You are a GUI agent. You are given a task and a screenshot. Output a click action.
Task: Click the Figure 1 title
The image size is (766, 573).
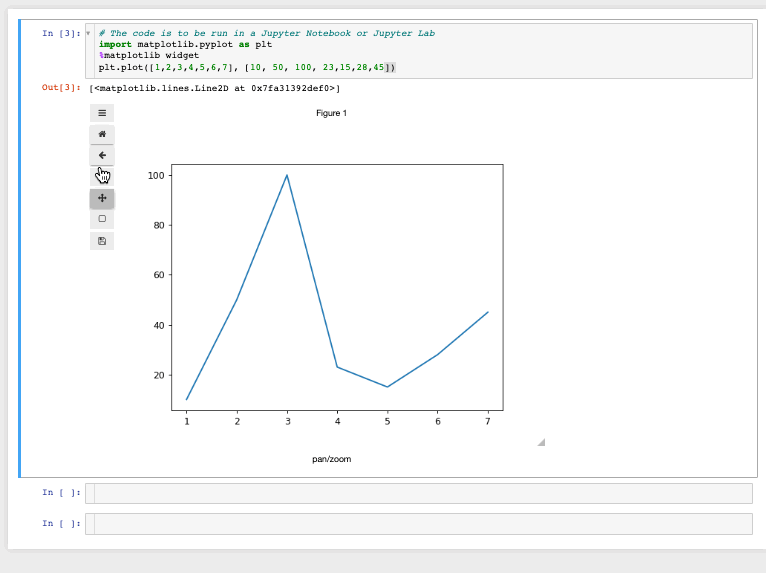click(331, 113)
